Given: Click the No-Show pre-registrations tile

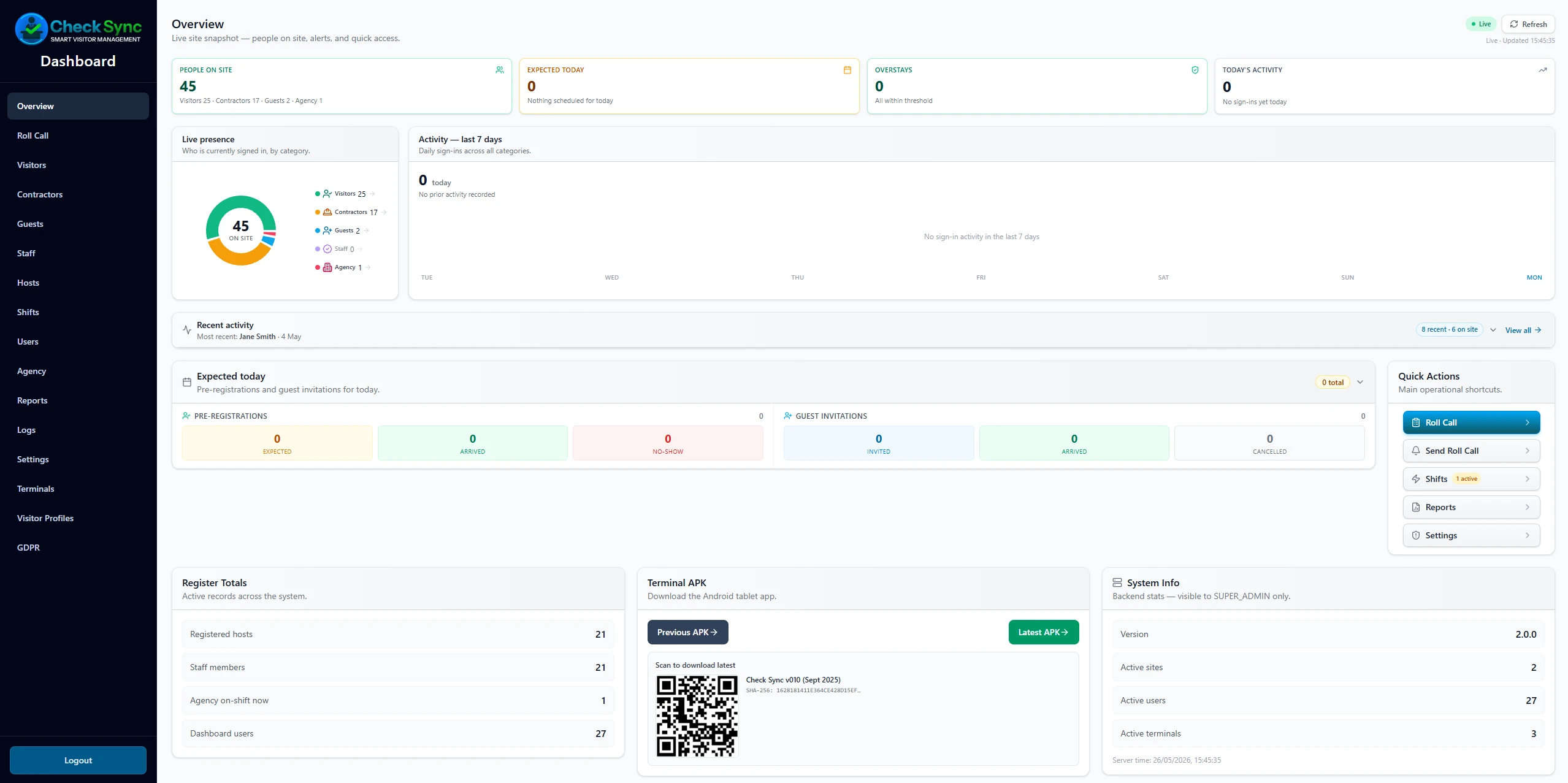Looking at the screenshot, I should (668, 443).
